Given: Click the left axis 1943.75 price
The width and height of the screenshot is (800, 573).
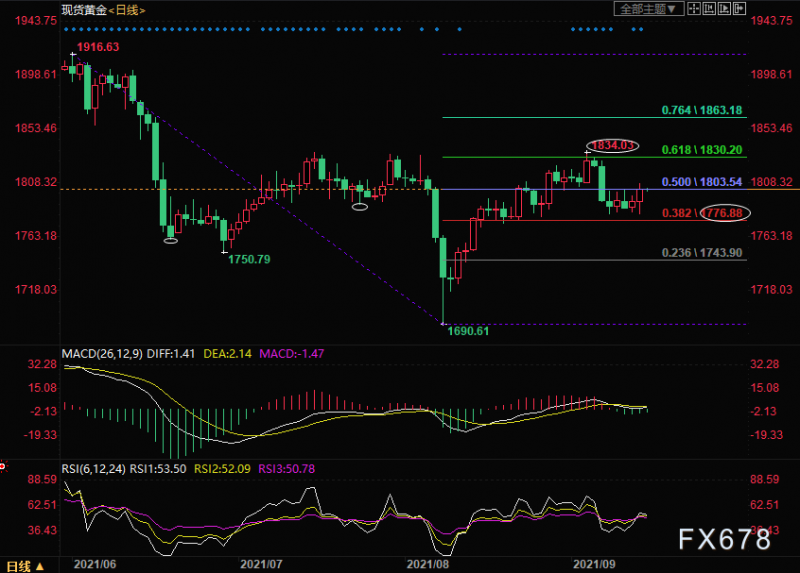Looking at the screenshot, I should pos(36,21).
